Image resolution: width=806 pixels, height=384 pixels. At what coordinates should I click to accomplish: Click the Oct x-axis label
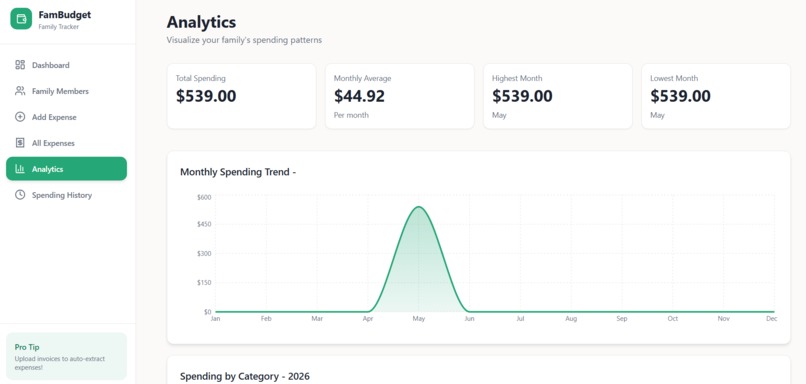tap(673, 319)
